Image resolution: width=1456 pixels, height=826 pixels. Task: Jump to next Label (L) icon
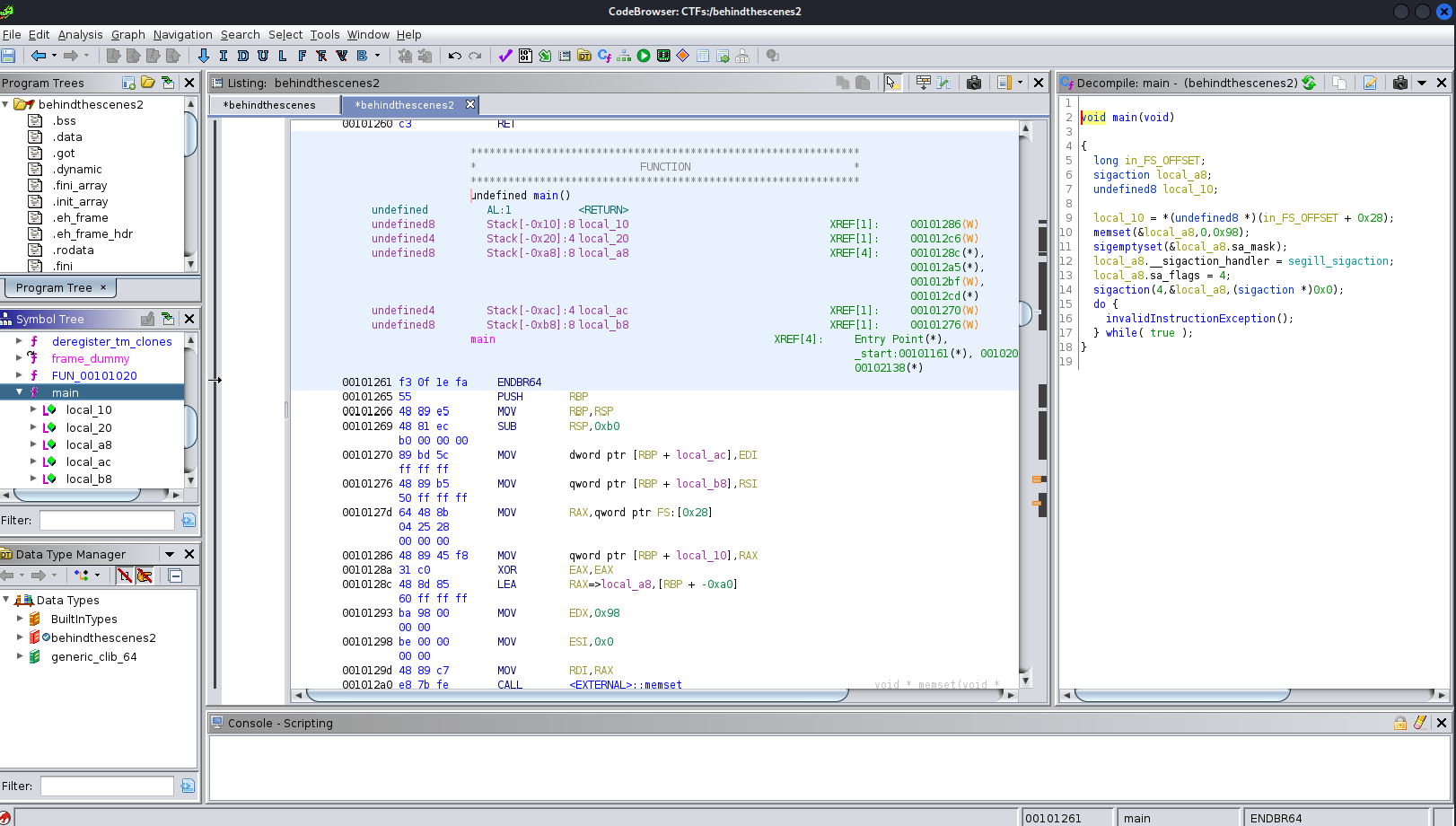(283, 56)
